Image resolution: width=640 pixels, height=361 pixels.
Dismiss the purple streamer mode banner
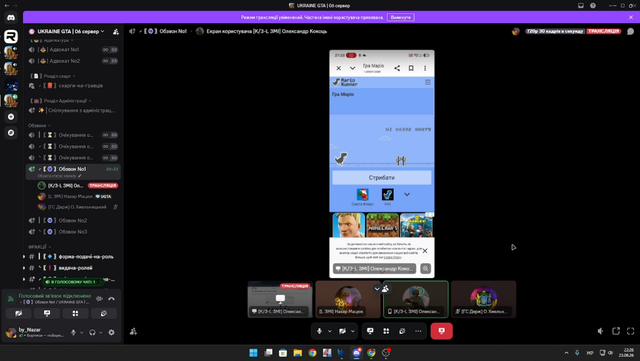pos(631,17)
